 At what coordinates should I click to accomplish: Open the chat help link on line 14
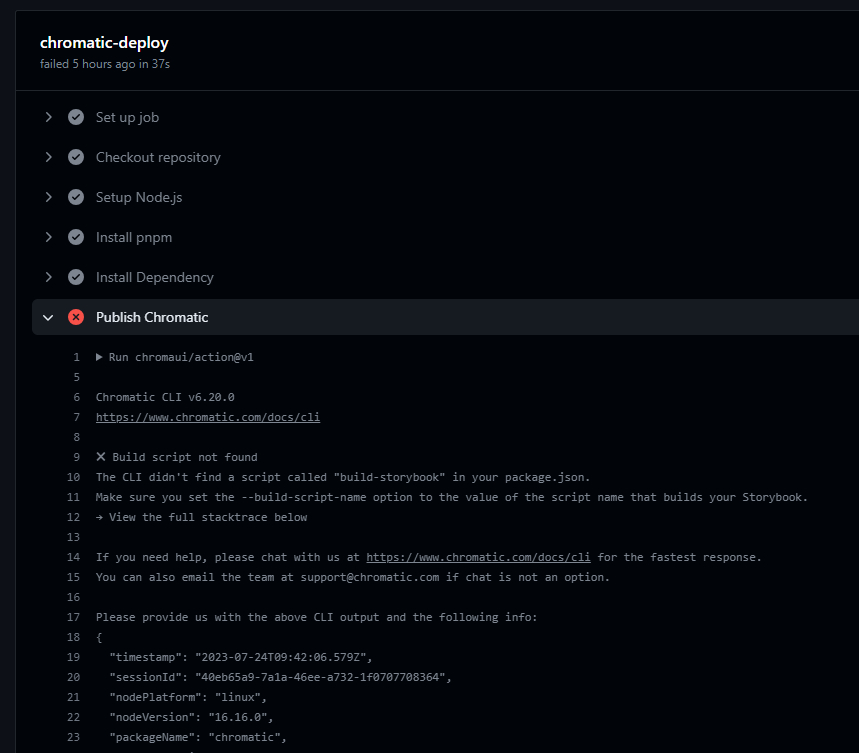pos(478,557)
